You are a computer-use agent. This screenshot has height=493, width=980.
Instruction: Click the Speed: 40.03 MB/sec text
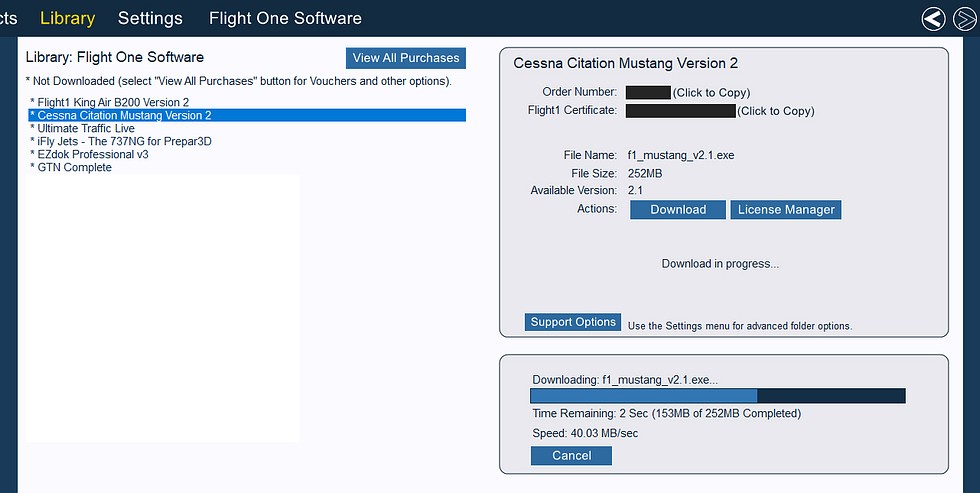click(x=585, y=433)
